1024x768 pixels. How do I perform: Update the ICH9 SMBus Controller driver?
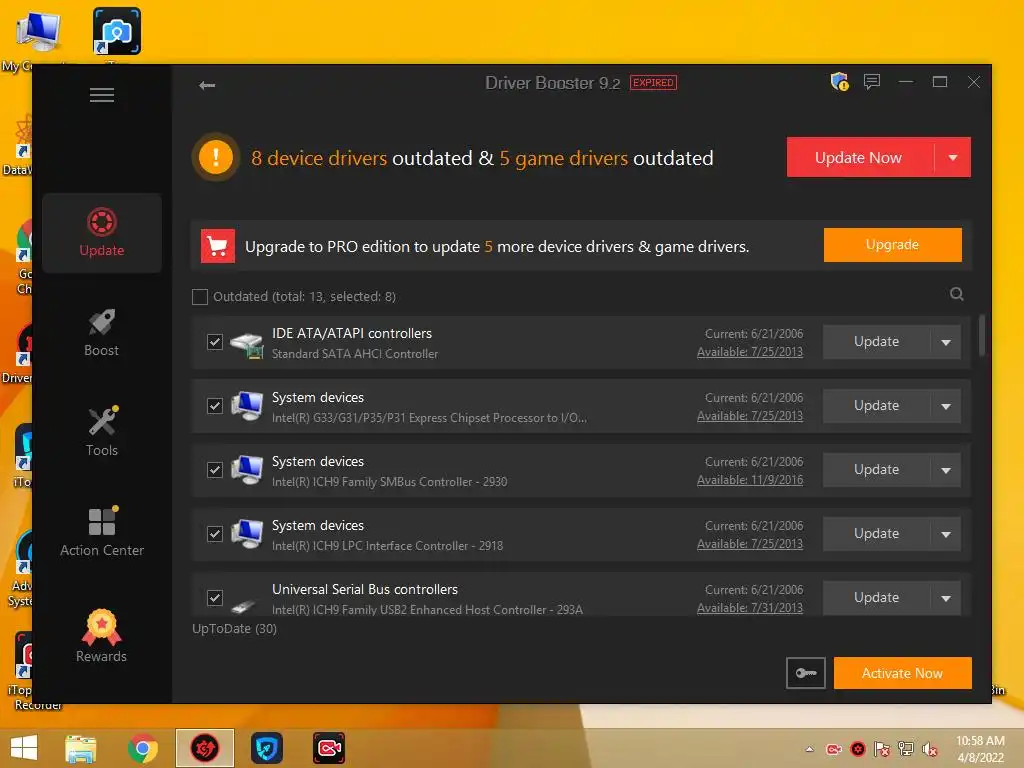876,470
